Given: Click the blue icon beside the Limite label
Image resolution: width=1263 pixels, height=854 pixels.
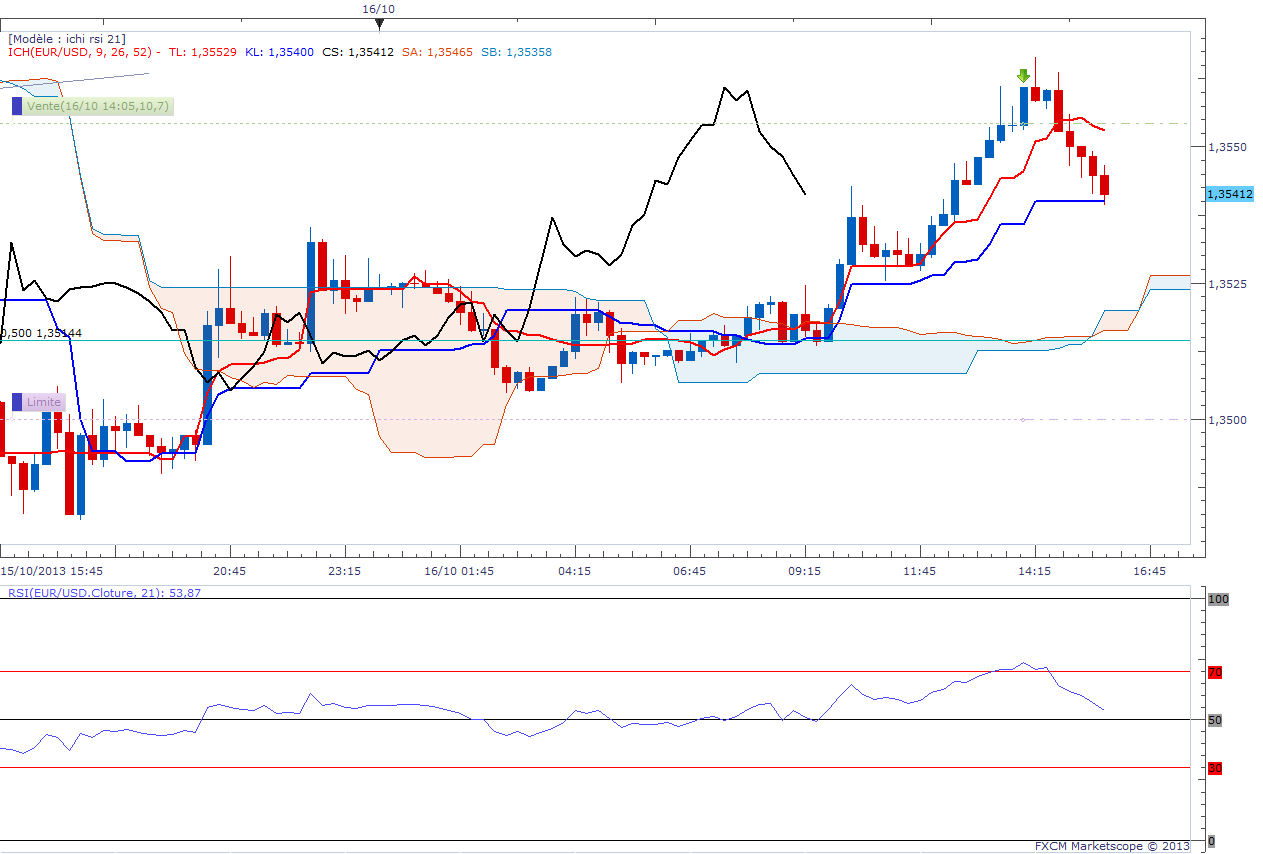Looking at the screenshot, I should coord(17,402).
